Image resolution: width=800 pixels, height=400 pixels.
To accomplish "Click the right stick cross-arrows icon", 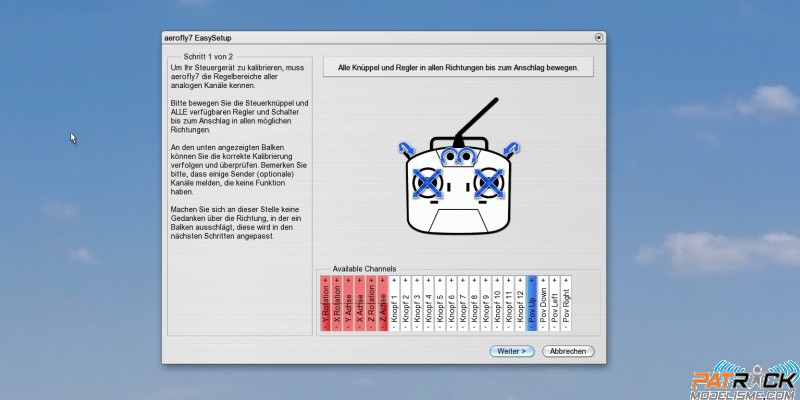I will [489, 183].
